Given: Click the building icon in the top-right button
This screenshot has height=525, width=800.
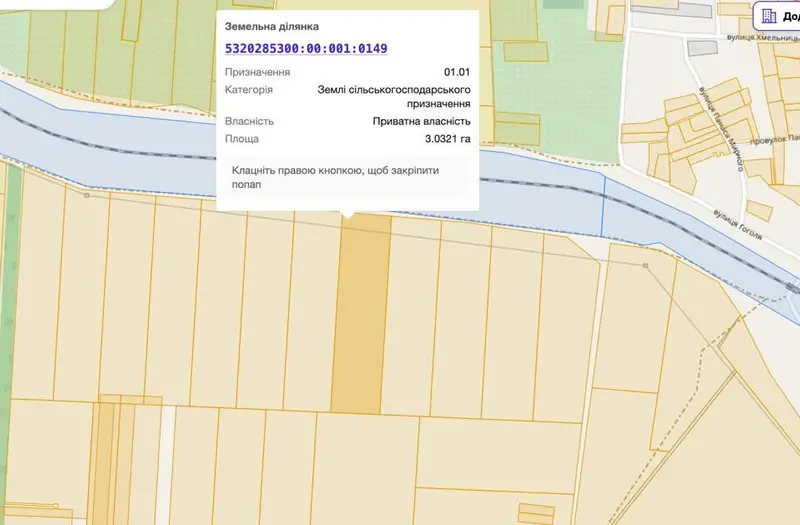Looking at the screenshot, I should tap(768, 16).
